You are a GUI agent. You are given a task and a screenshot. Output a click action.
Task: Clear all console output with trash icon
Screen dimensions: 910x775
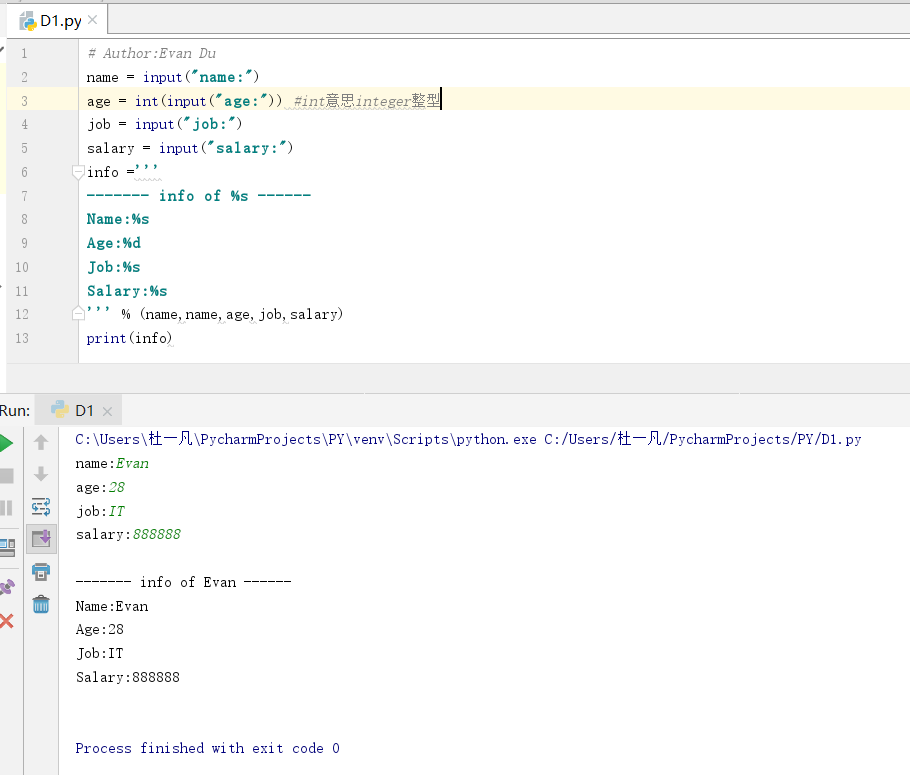(41, 604)
